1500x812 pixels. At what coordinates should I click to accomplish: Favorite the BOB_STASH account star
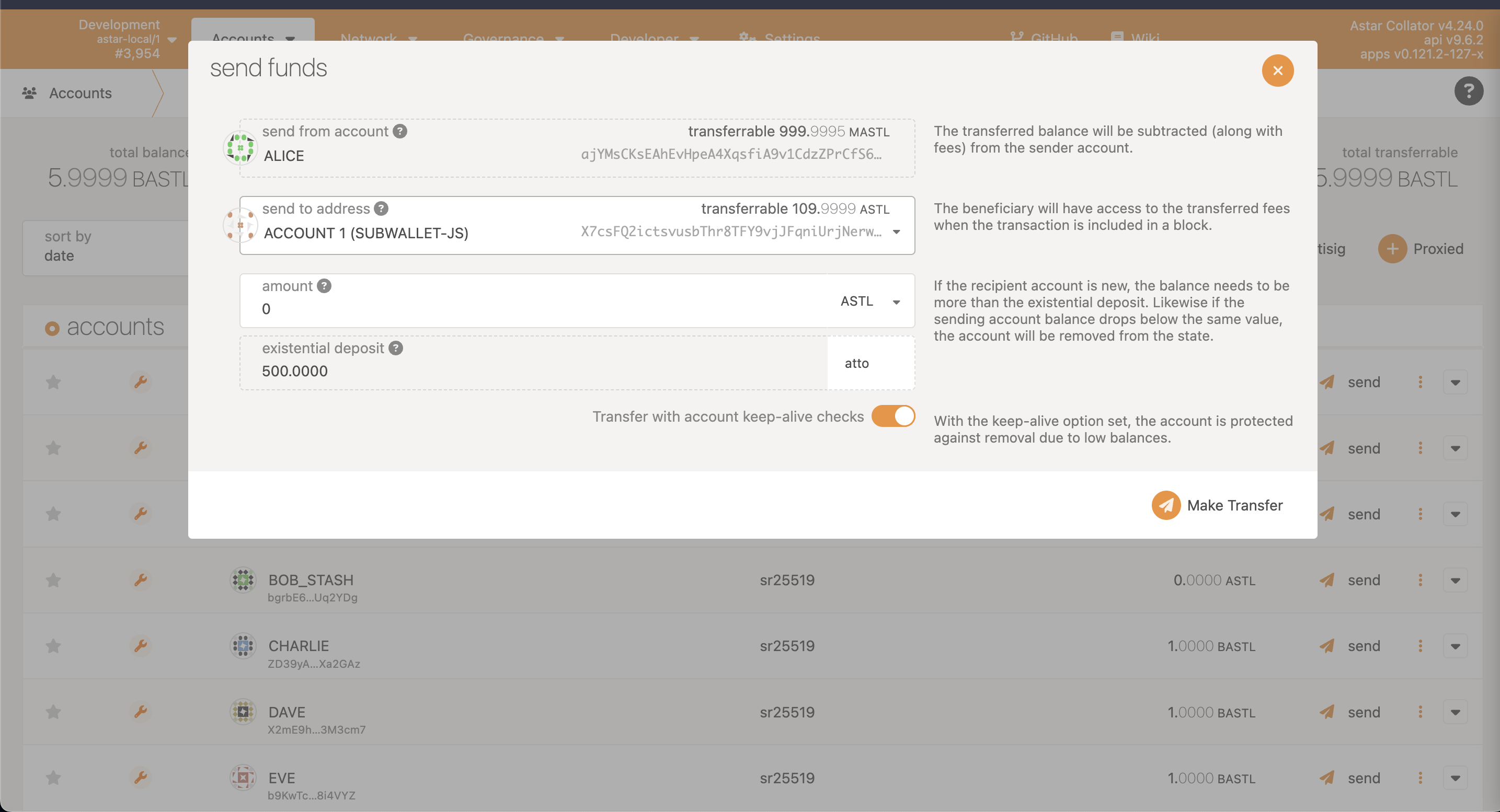(53, 580)
